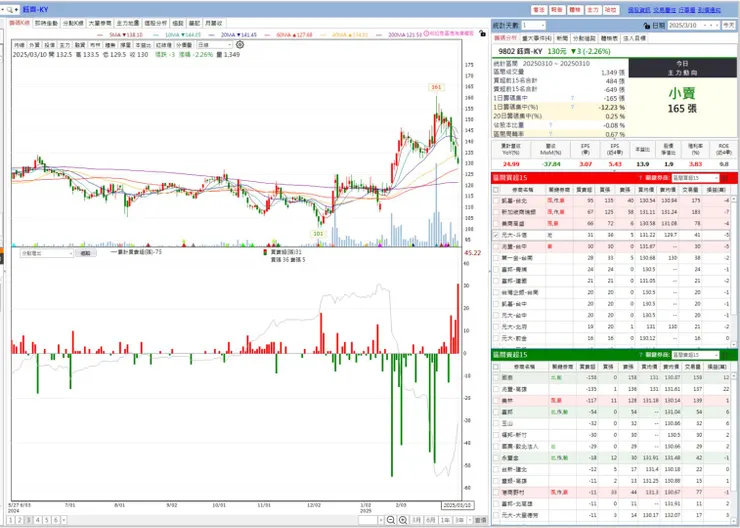Click question mark in green 區間賣超15 header

(x=640, y=355)
